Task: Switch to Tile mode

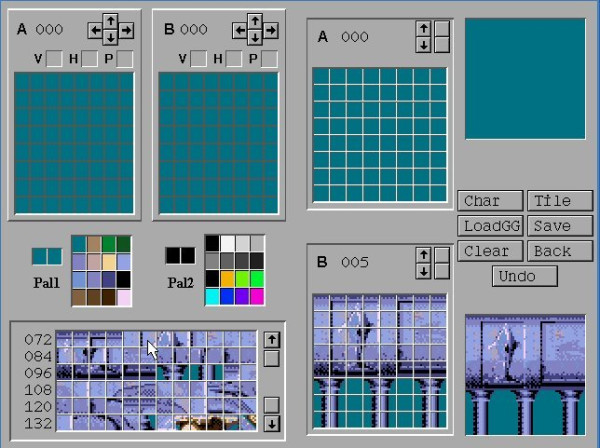Action: [560, 201]
